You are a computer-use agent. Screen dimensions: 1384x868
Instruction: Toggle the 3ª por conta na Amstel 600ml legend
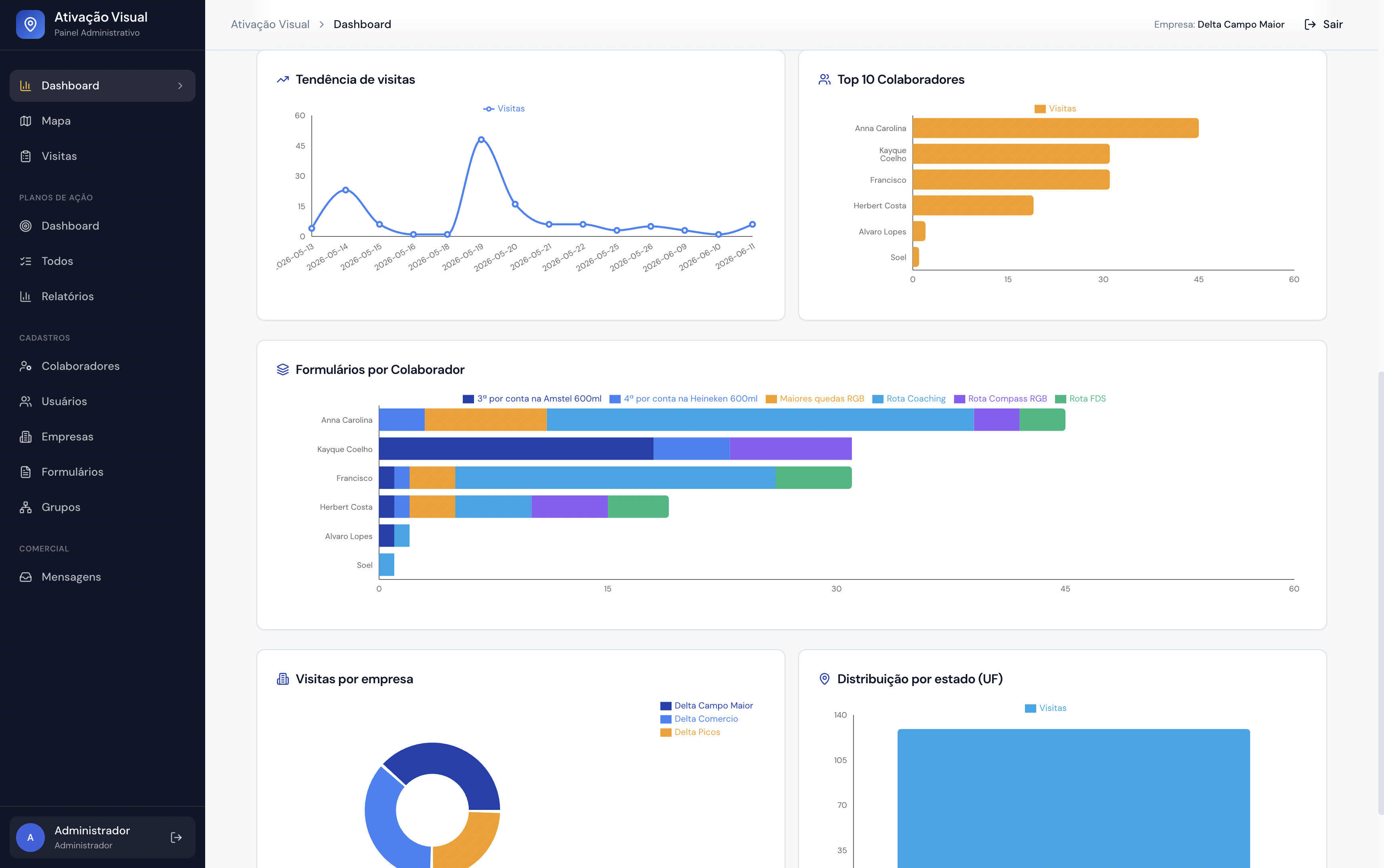(532, 399)
